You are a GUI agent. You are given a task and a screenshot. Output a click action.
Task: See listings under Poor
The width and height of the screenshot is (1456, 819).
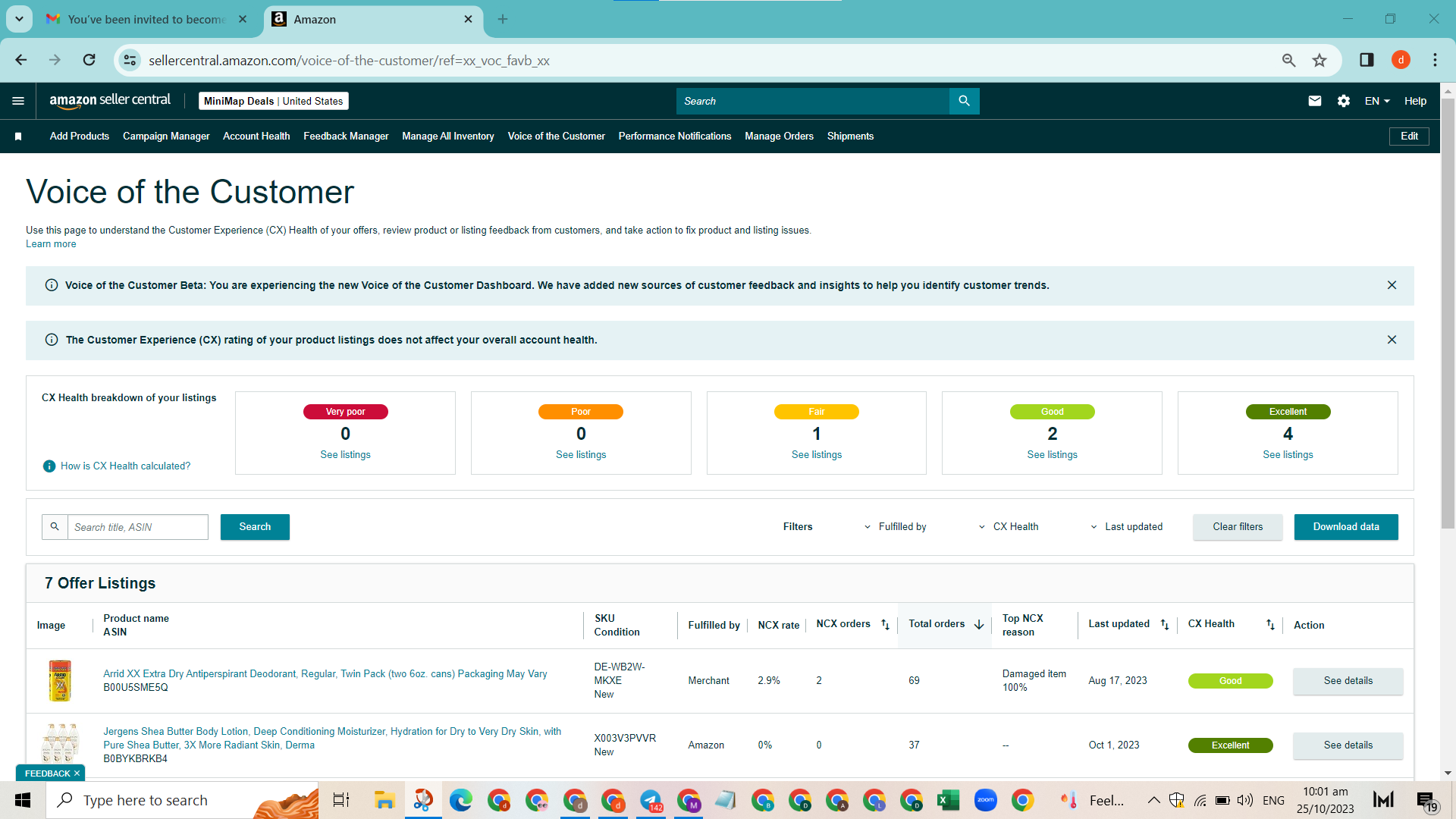pos(581,455)
